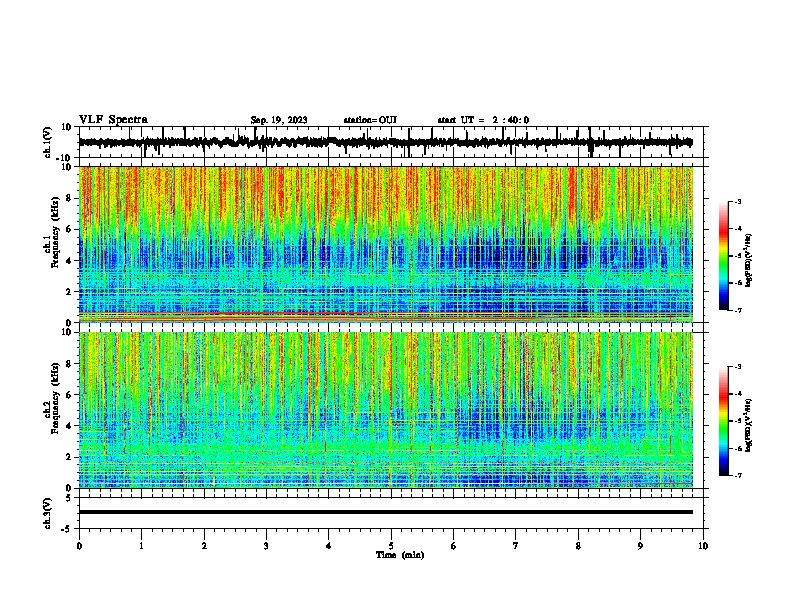Click the ch.1 spectrogram color bar
Screen dimensions: 792x612
tap(723, 256)
